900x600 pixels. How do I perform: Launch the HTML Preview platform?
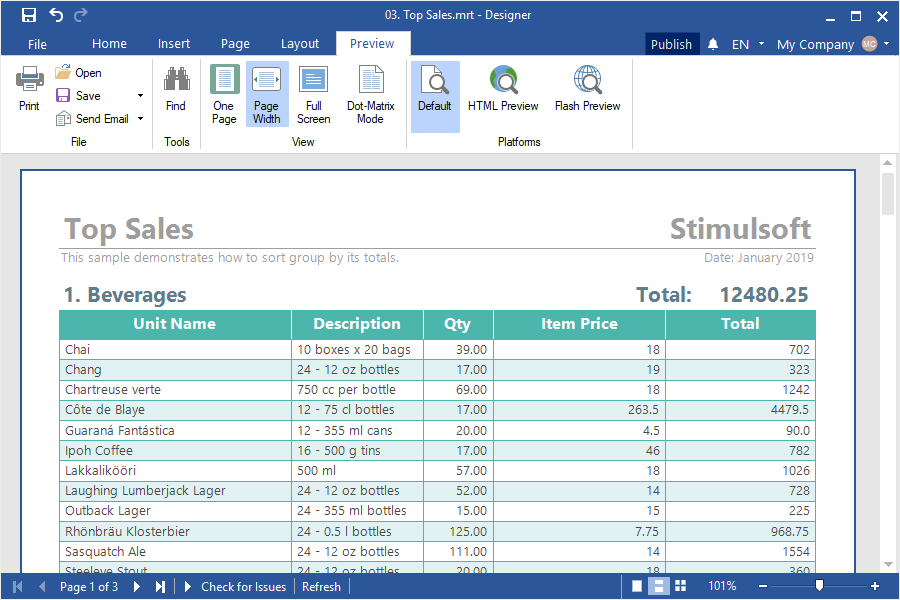[503, 89]
